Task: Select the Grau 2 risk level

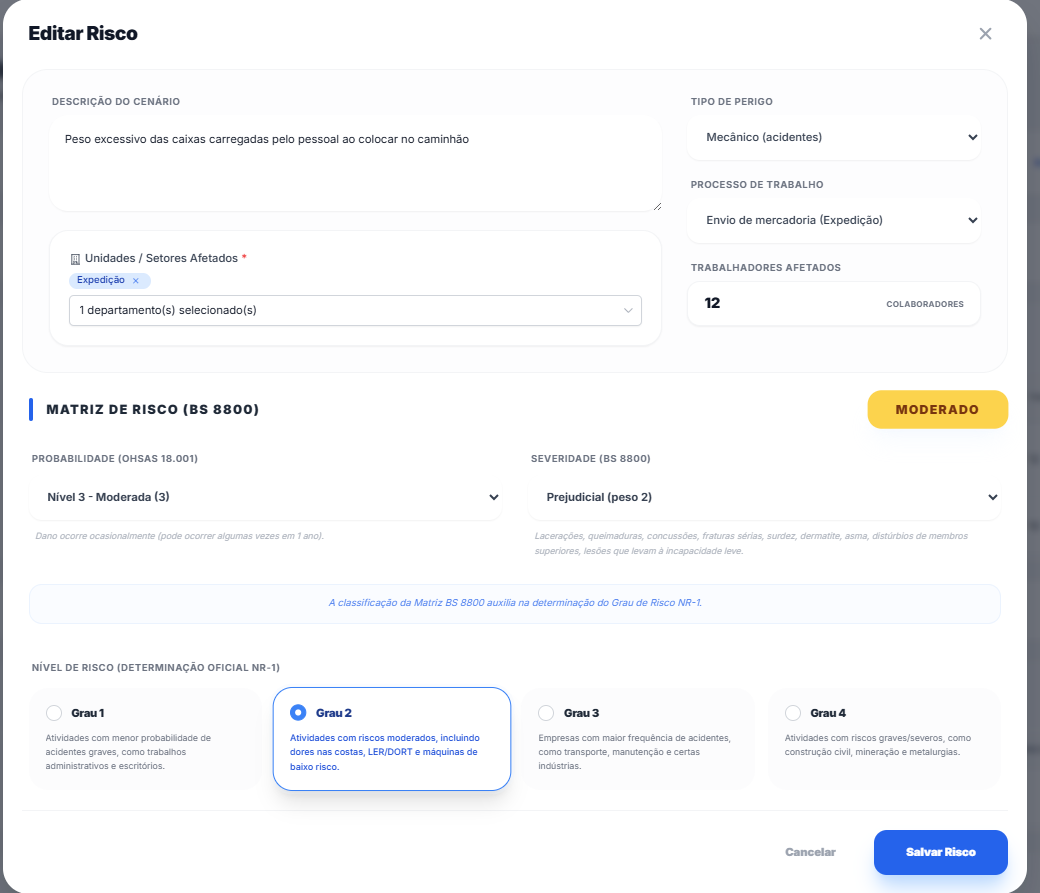Action: (298, 713)
